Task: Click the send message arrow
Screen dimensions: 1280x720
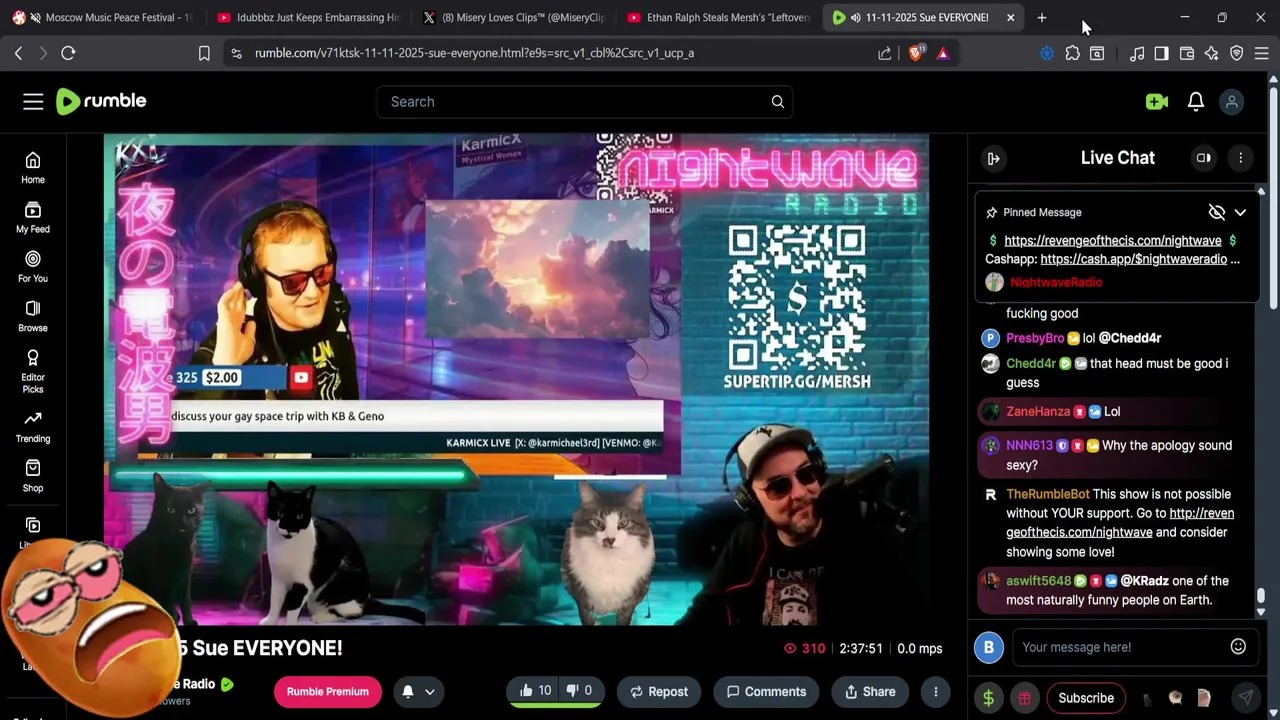Action: click(1245, 698)
